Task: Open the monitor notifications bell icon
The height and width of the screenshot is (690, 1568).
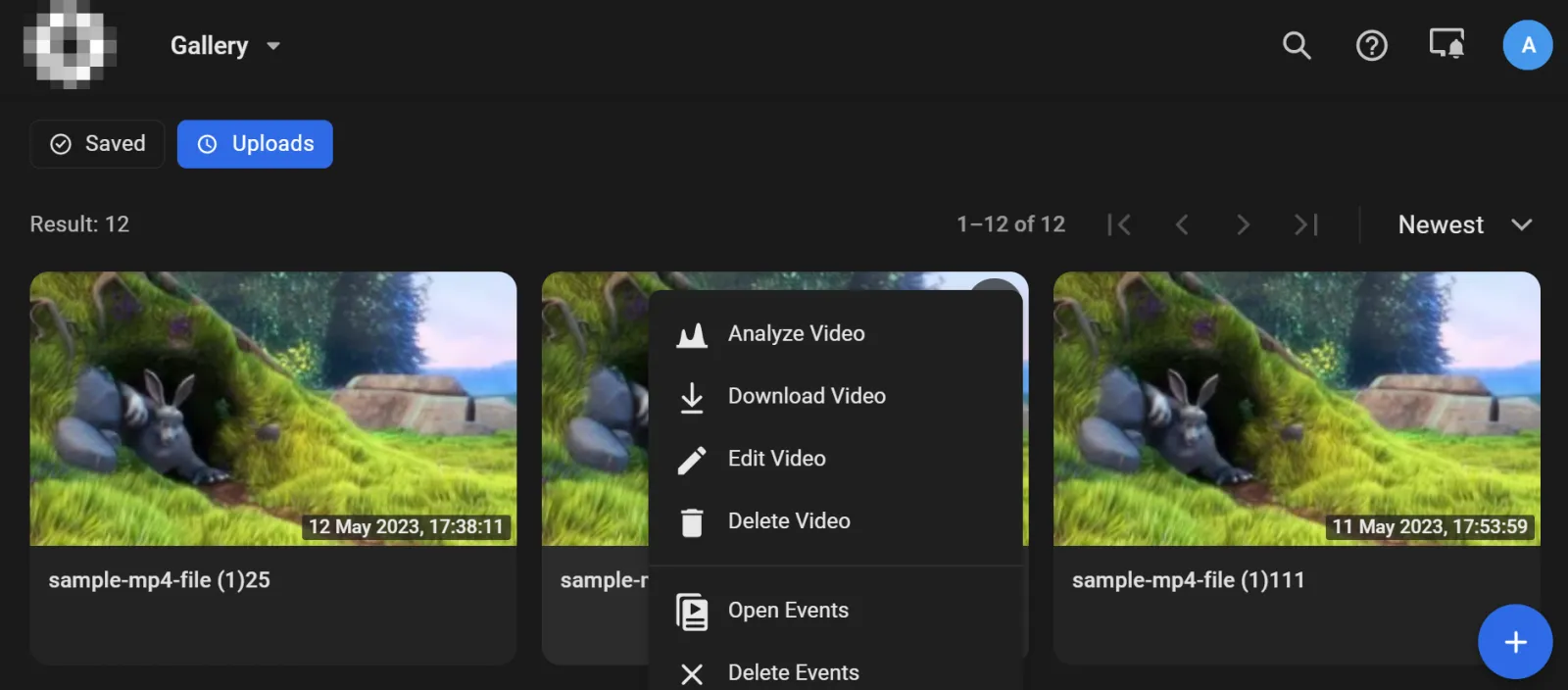Action: click(1446, 44)
